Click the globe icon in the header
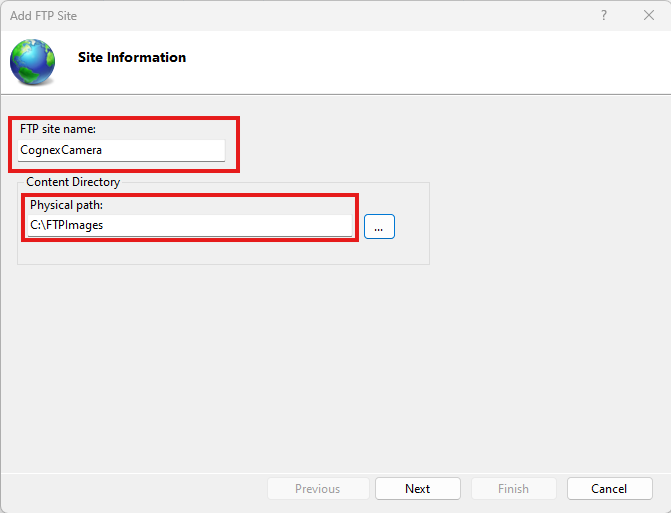671x513 pixels. point(32,61)
